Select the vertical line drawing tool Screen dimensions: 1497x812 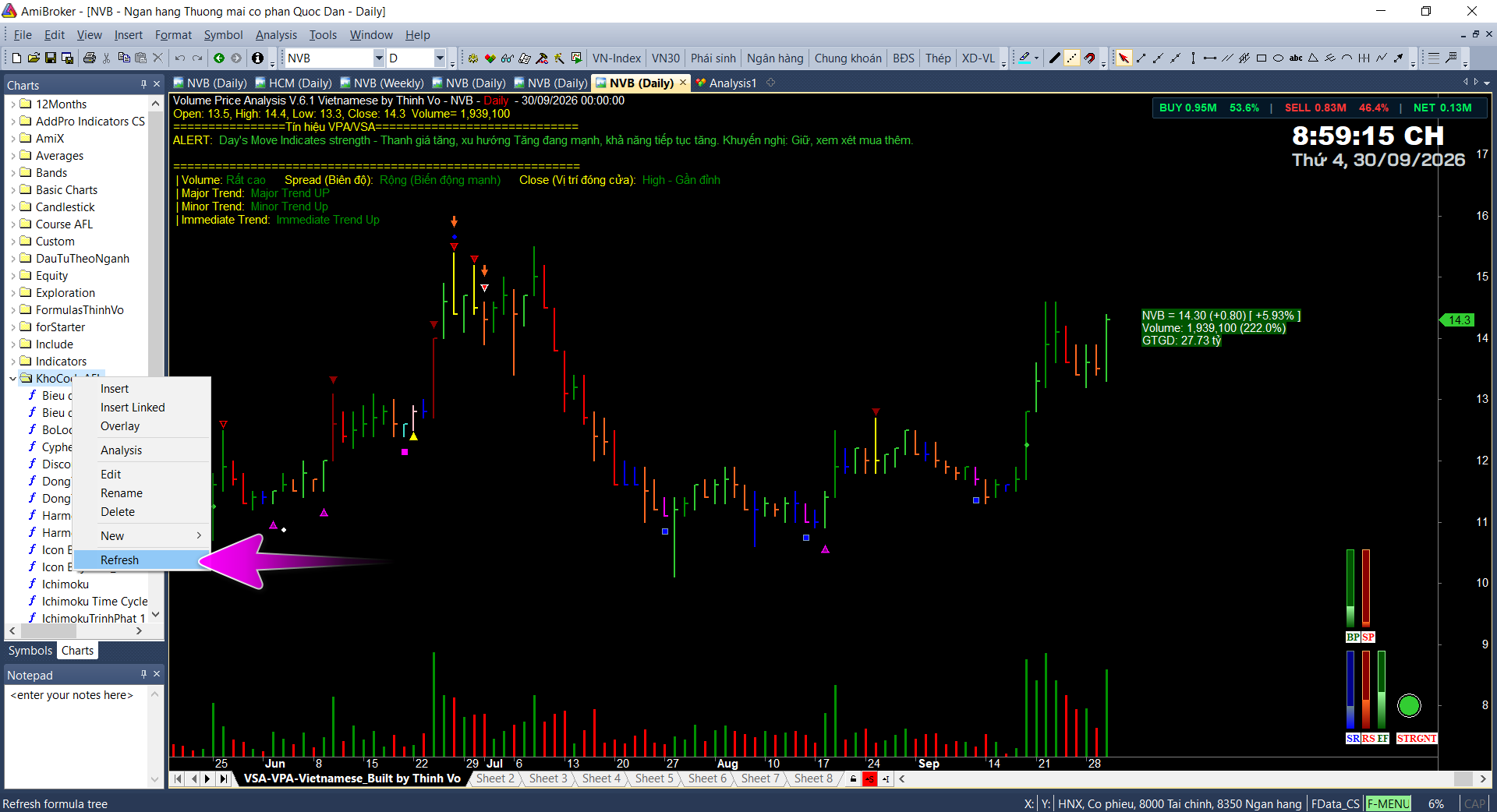point(1193,58)
